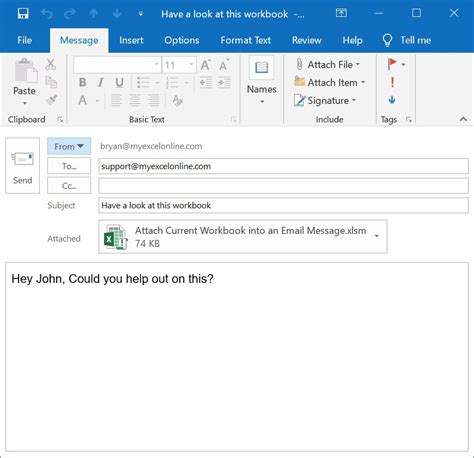Image resolution: width=474 pixels, height=458 pixels.
Task: Select the Message tab
Action: click(79, 40)
